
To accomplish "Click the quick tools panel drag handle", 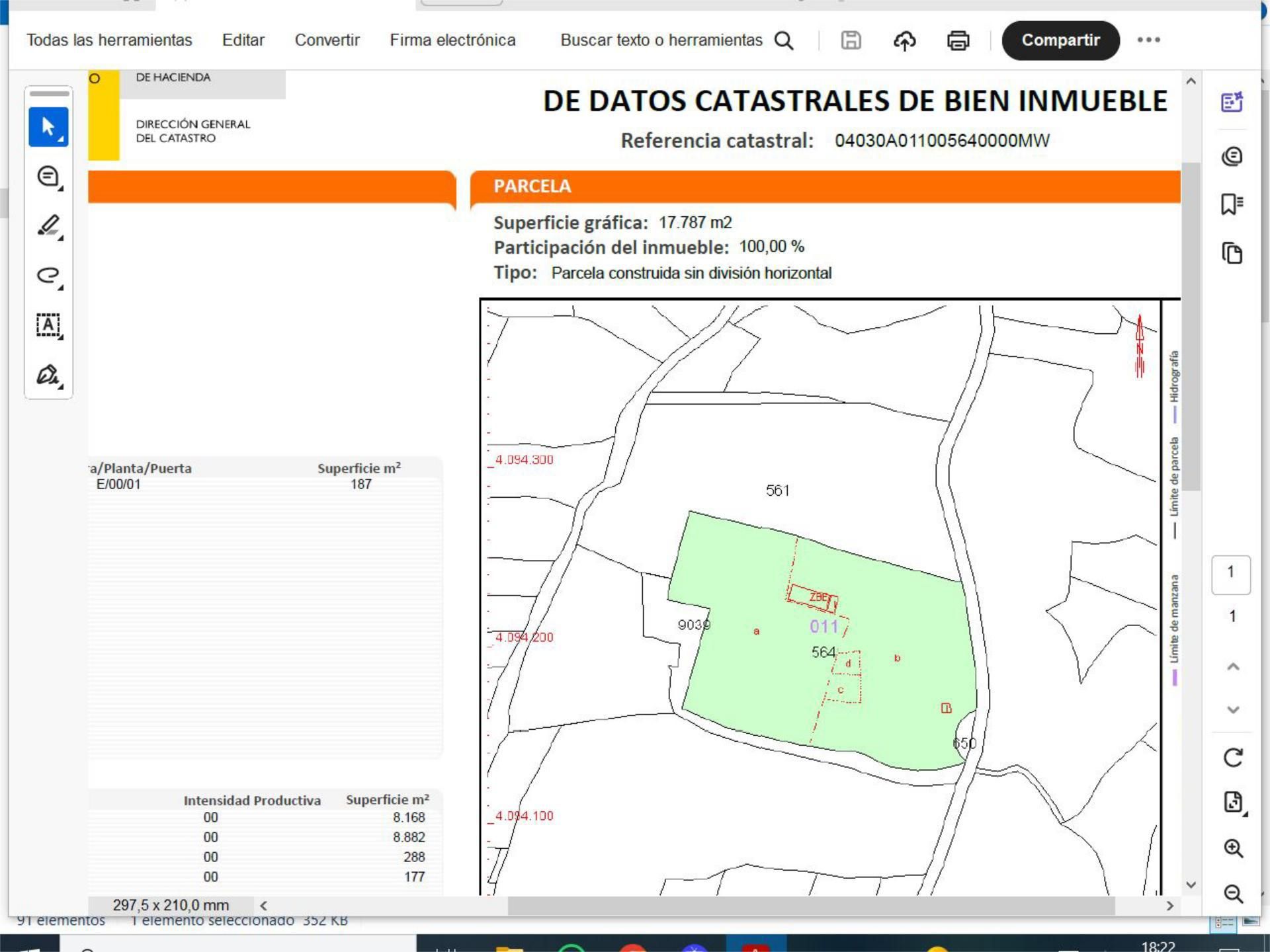I will 49,94.
